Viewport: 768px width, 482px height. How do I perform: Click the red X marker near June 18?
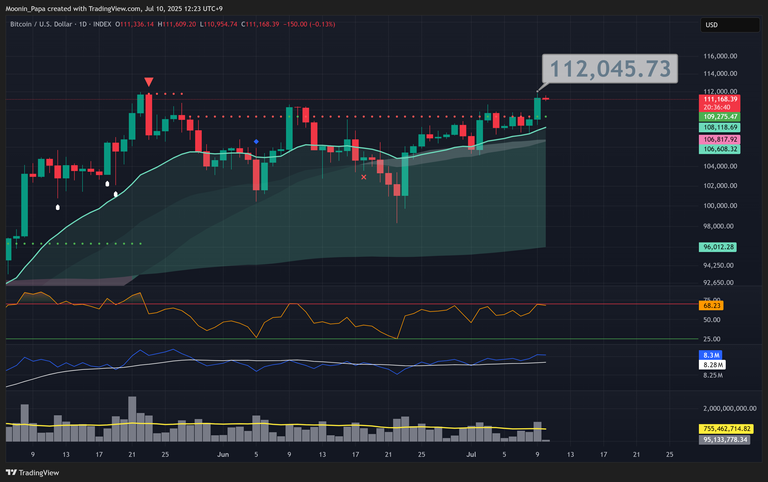(x=363, y=177)
